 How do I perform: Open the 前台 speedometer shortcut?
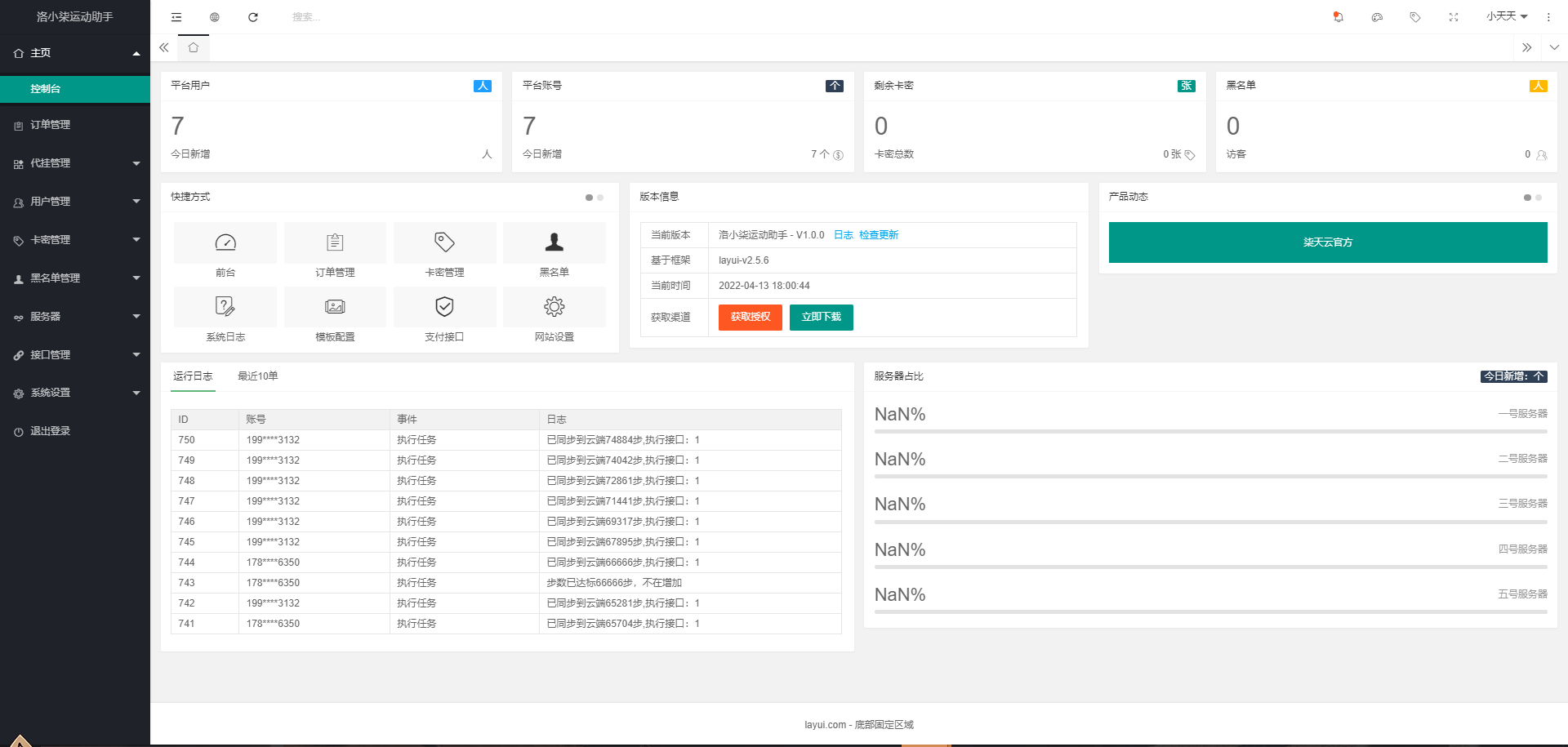coord(225,242)
